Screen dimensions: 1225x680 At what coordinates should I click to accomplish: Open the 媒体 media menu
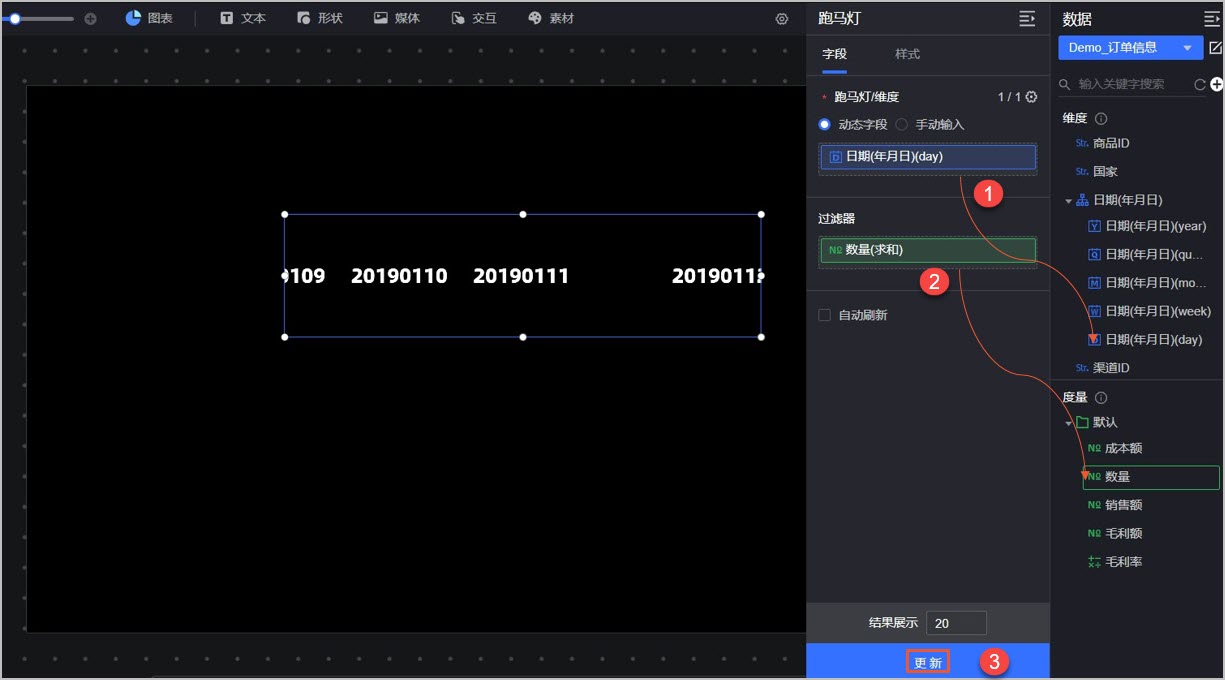396,18
